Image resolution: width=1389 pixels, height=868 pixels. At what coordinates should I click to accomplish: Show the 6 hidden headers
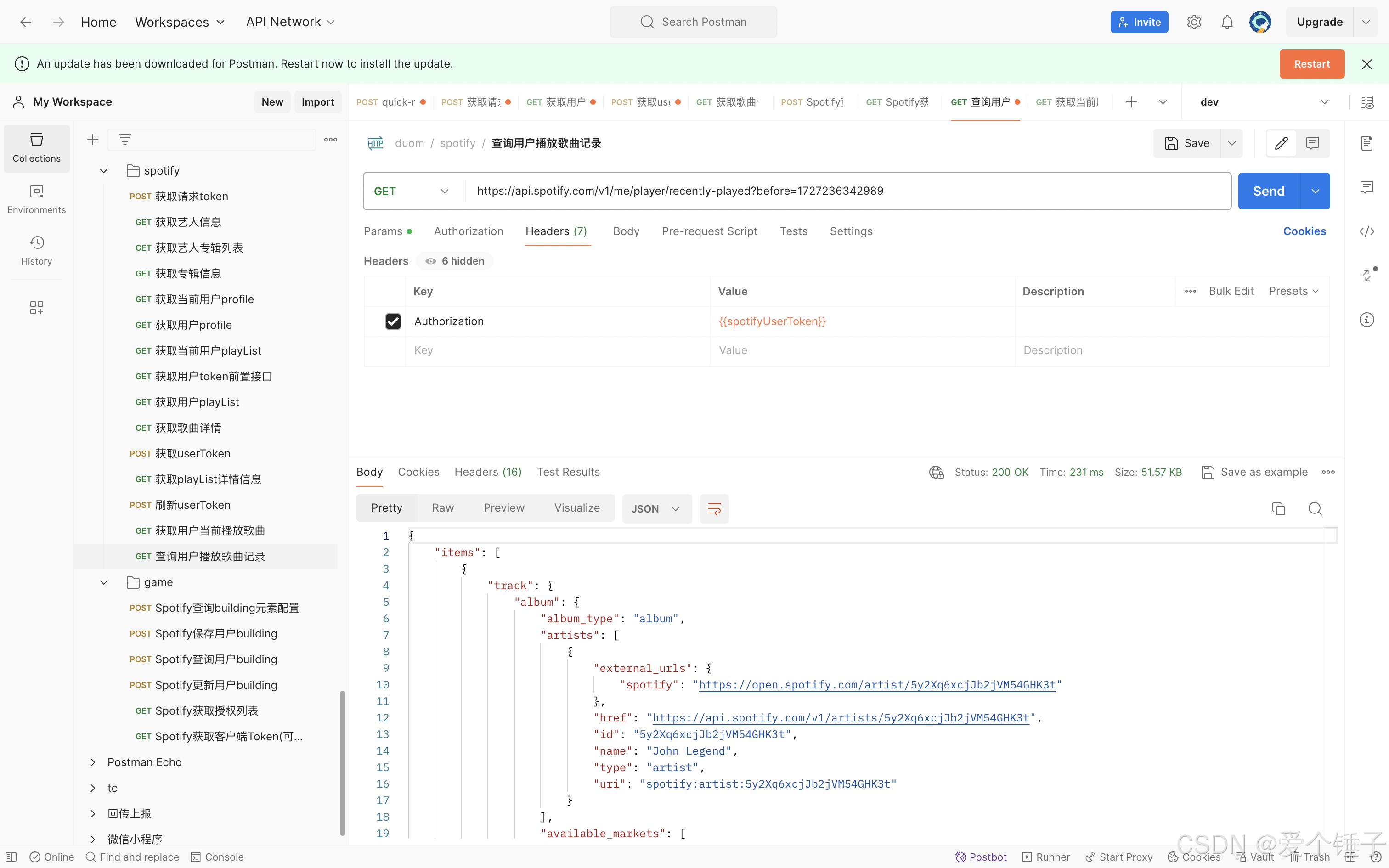click(455, 261)
